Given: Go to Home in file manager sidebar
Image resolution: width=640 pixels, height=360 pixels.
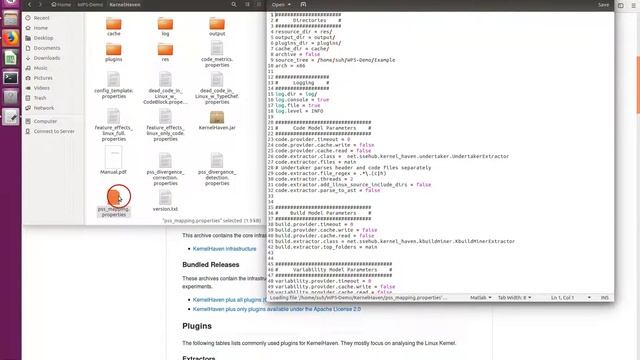Looking at the screenshot, I should point(41,28).
